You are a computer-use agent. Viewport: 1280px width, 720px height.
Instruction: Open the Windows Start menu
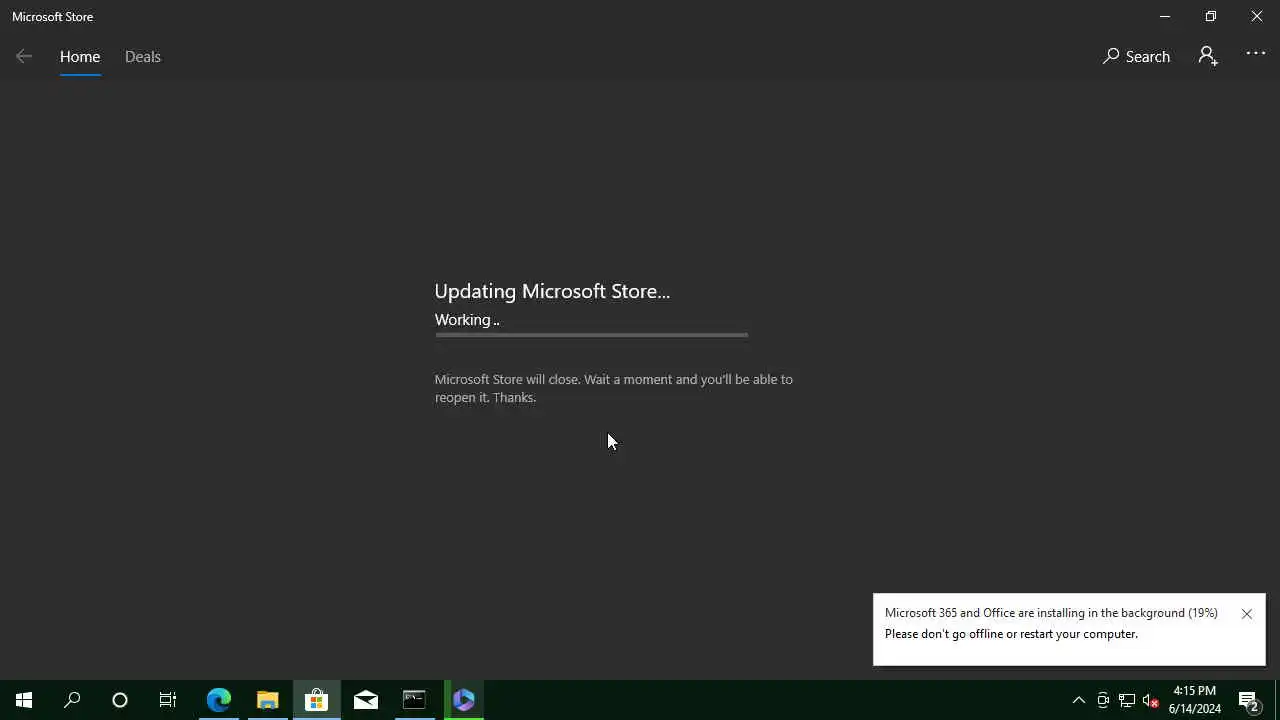24,700
